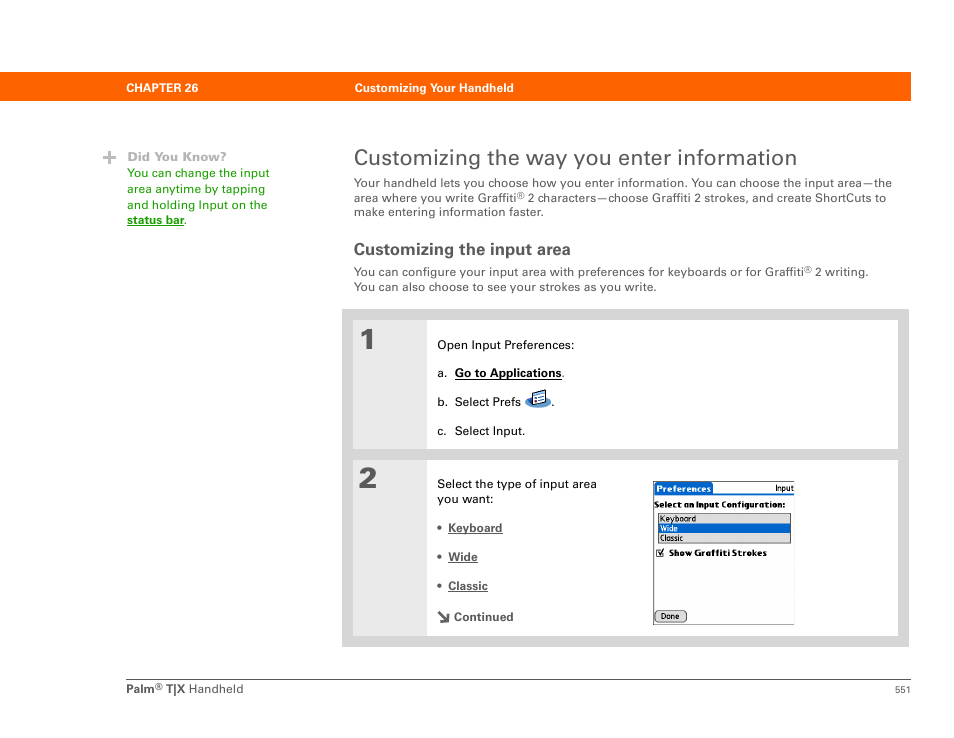Click the Palm T|X Handheld footer text
This screenshot has height=738, width=954.
(184, 689)
